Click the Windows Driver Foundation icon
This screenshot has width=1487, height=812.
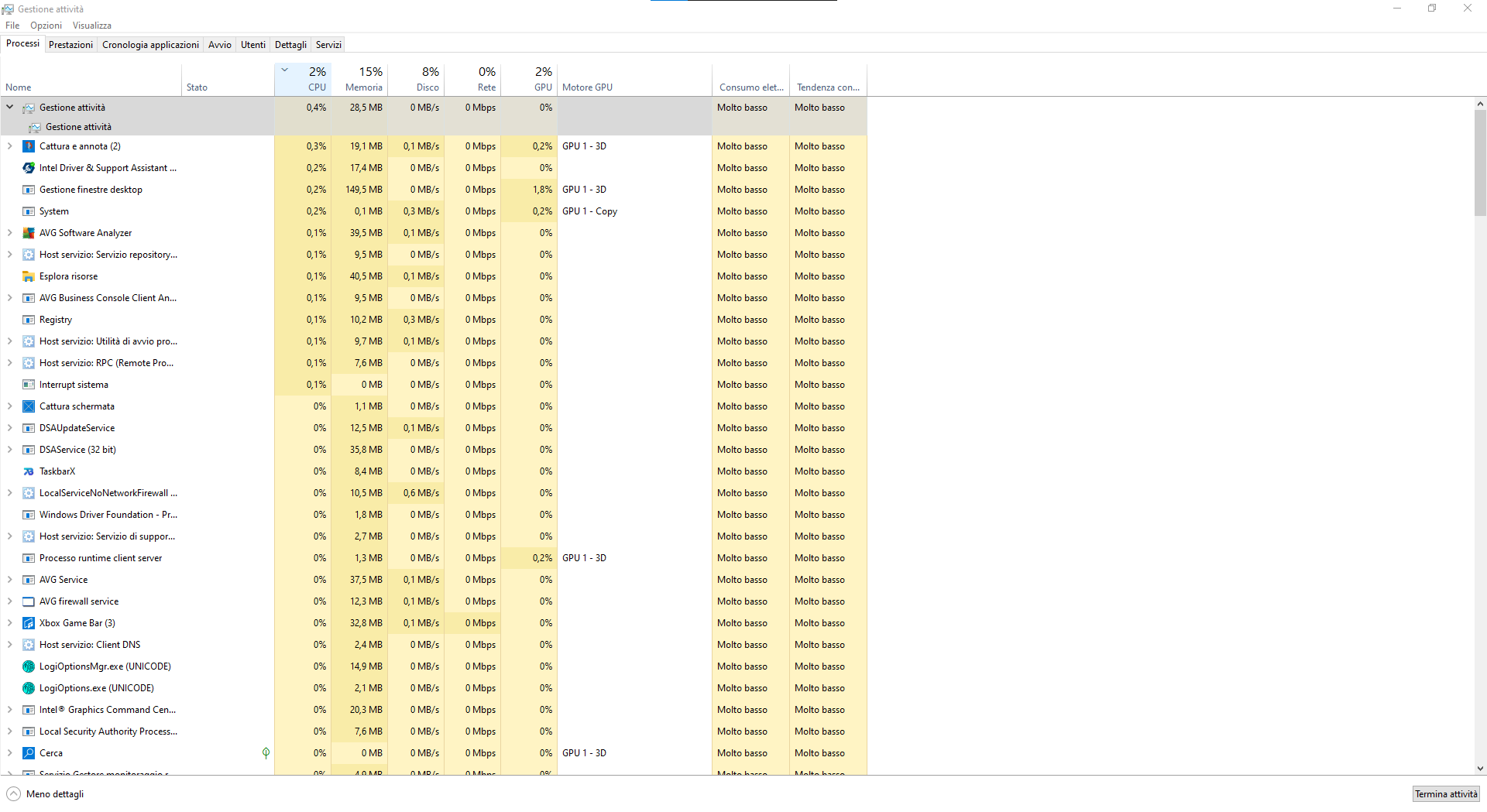[x=29, y=515]
